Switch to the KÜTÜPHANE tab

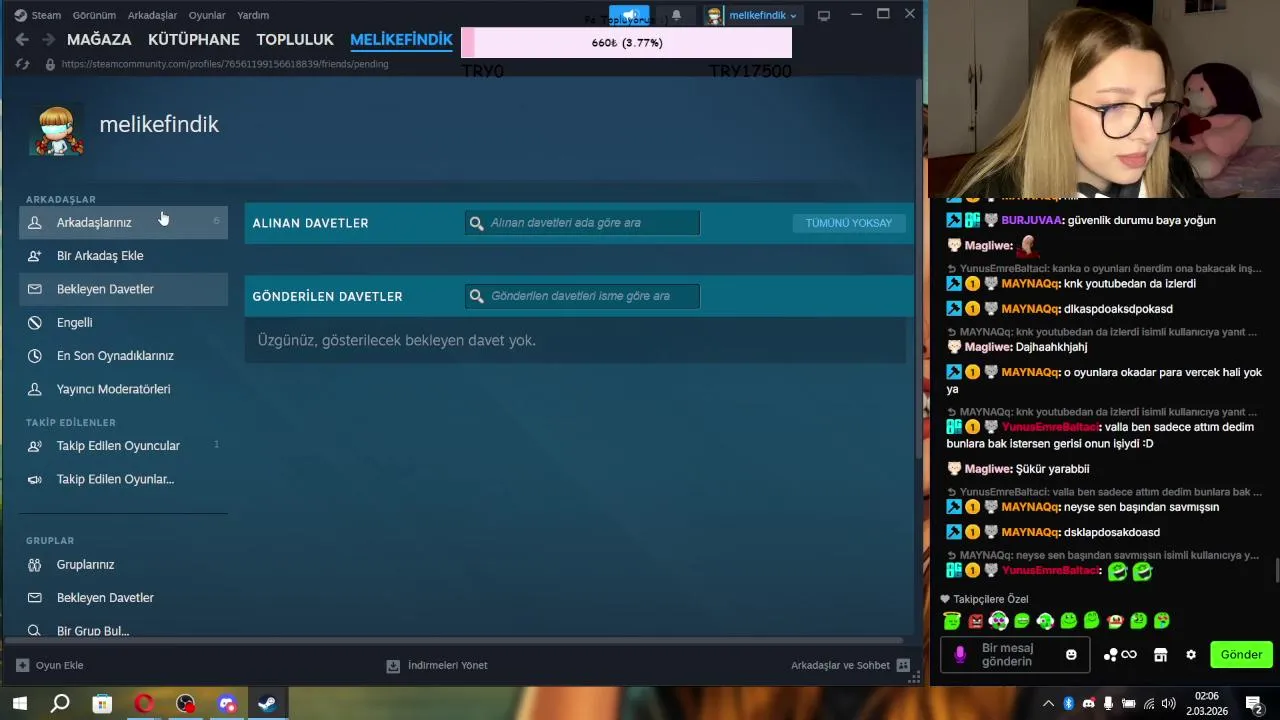(x=194, y=39)
